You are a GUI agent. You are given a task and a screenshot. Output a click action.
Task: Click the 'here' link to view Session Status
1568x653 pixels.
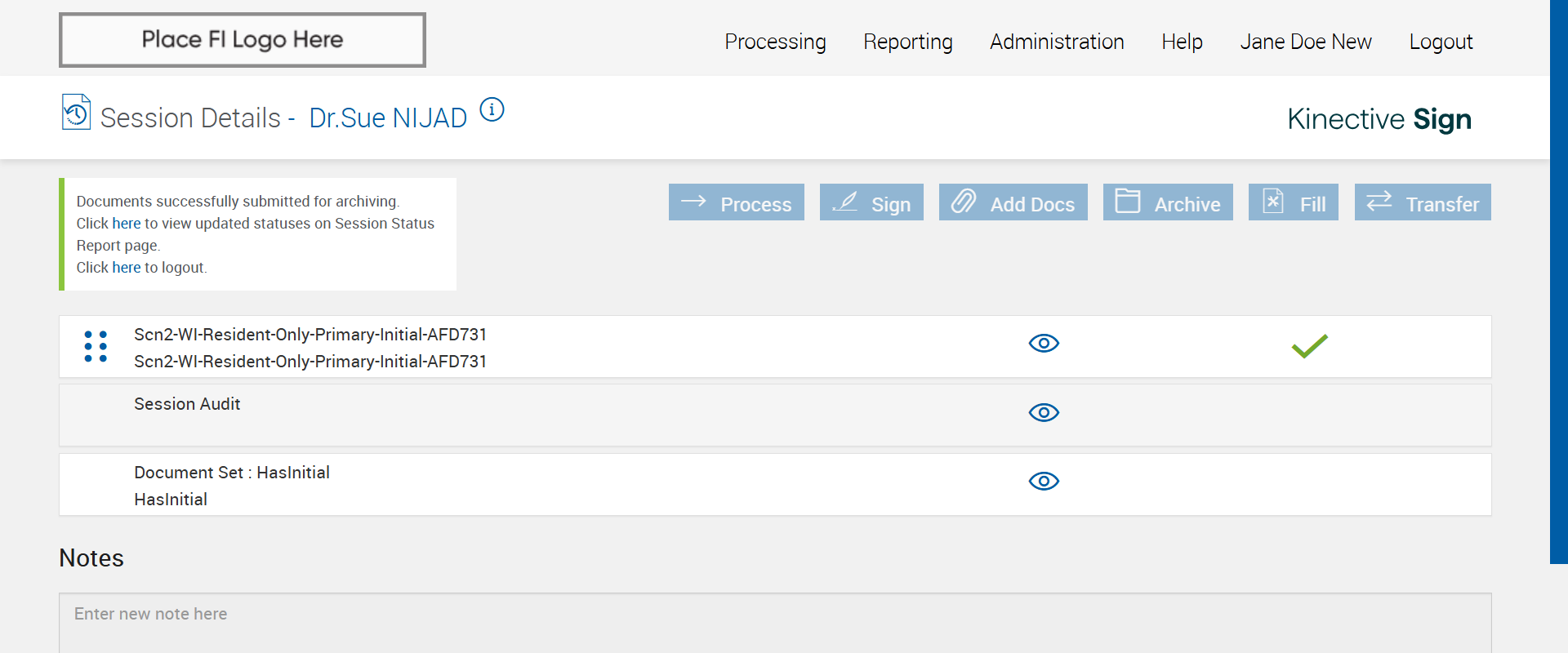127,224
